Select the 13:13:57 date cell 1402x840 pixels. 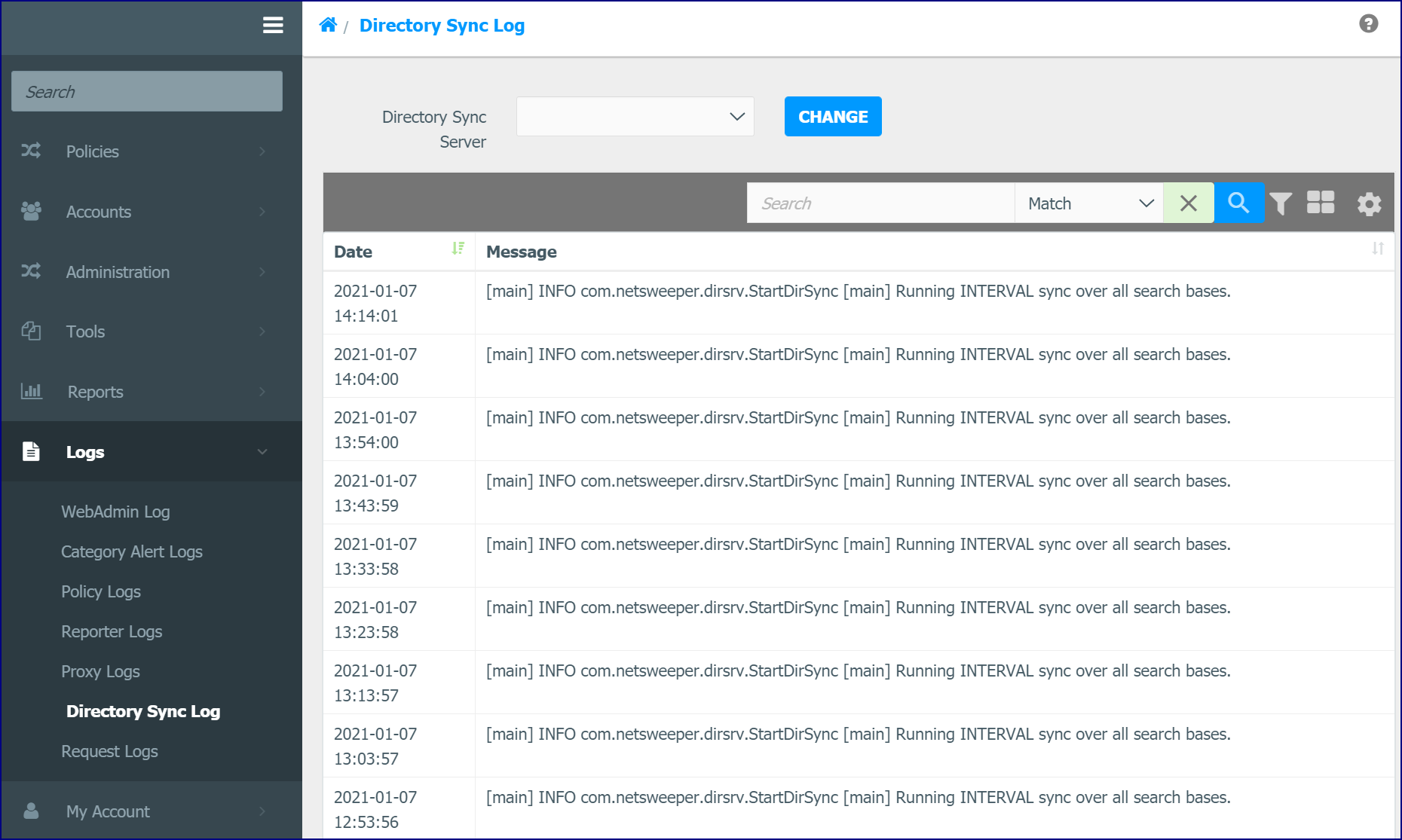399,683
